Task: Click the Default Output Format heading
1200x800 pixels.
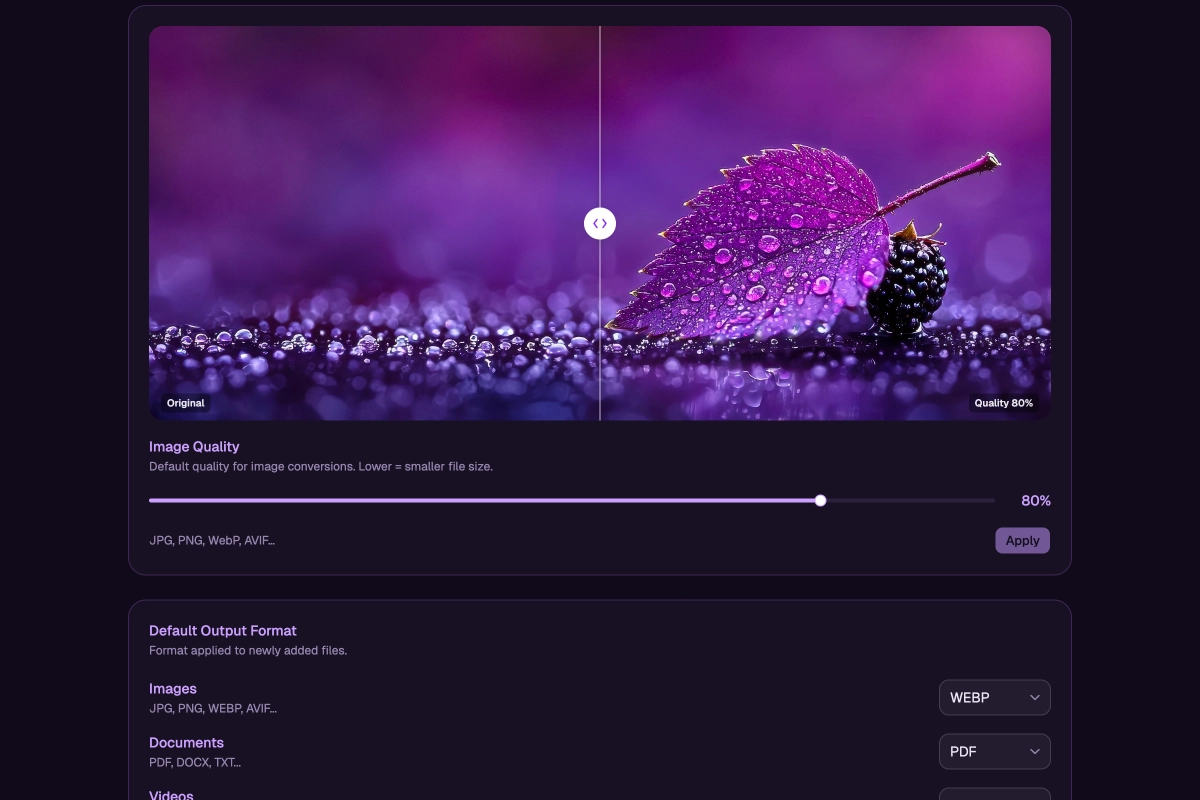Action: [x=223, y=631]
